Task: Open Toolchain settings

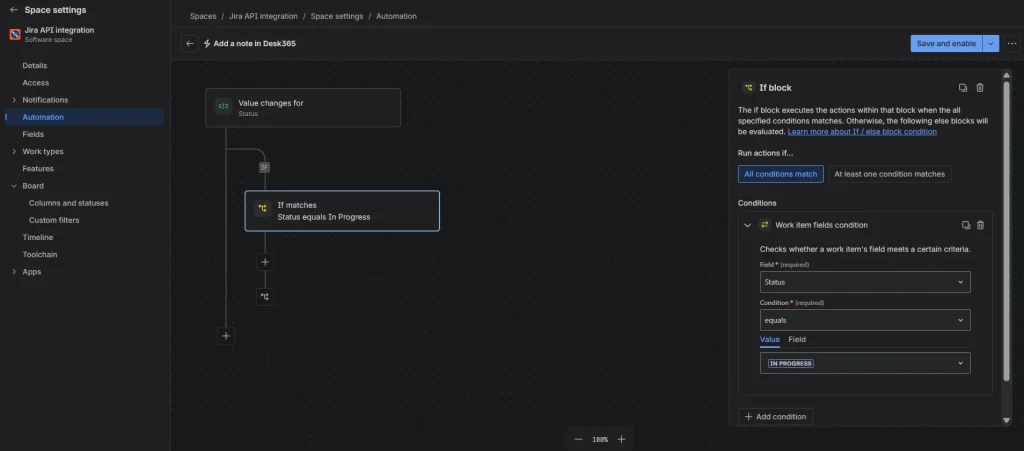Action: coord(40,255)
